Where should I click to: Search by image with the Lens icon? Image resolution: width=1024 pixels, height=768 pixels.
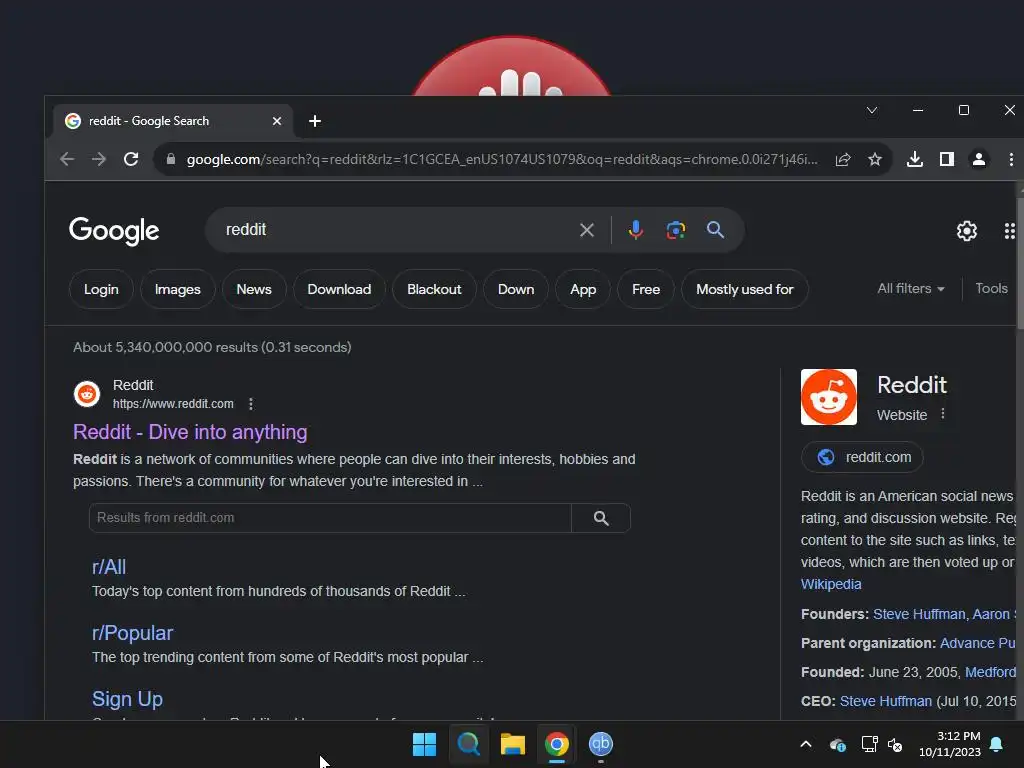tap(676, 230)
